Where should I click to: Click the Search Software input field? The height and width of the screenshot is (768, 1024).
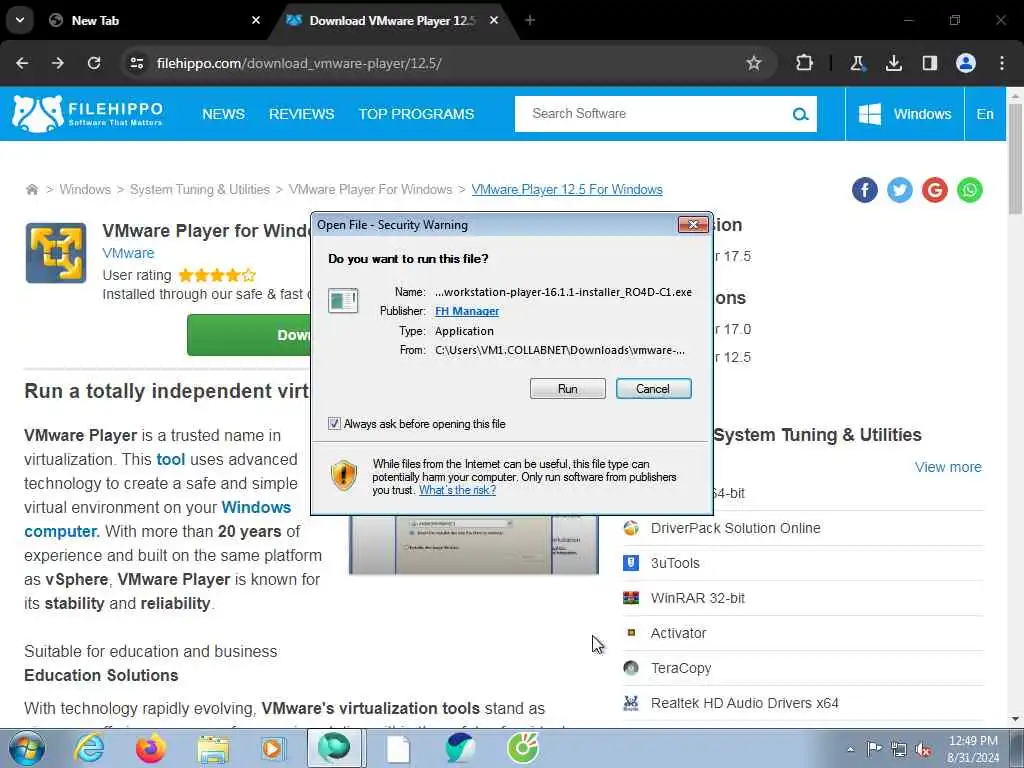(x=653, y=114)
